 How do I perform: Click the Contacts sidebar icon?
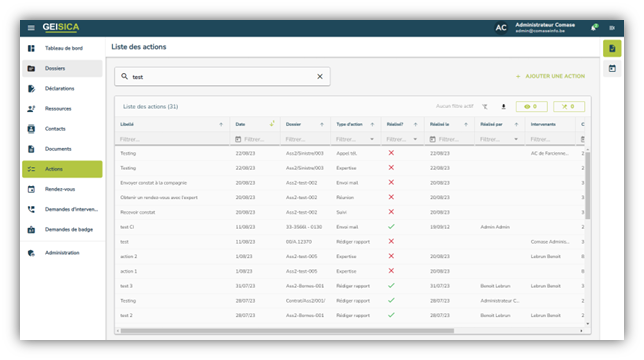[31, 129]
